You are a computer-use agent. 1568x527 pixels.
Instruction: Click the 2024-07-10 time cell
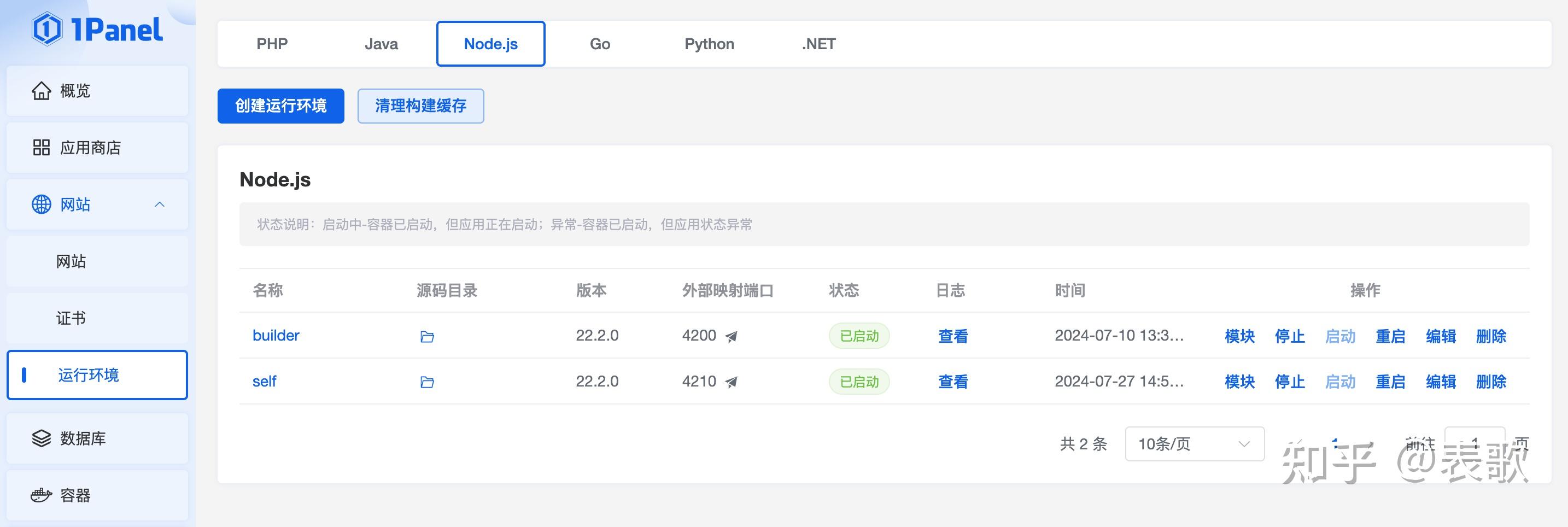tap(1119, 335)
